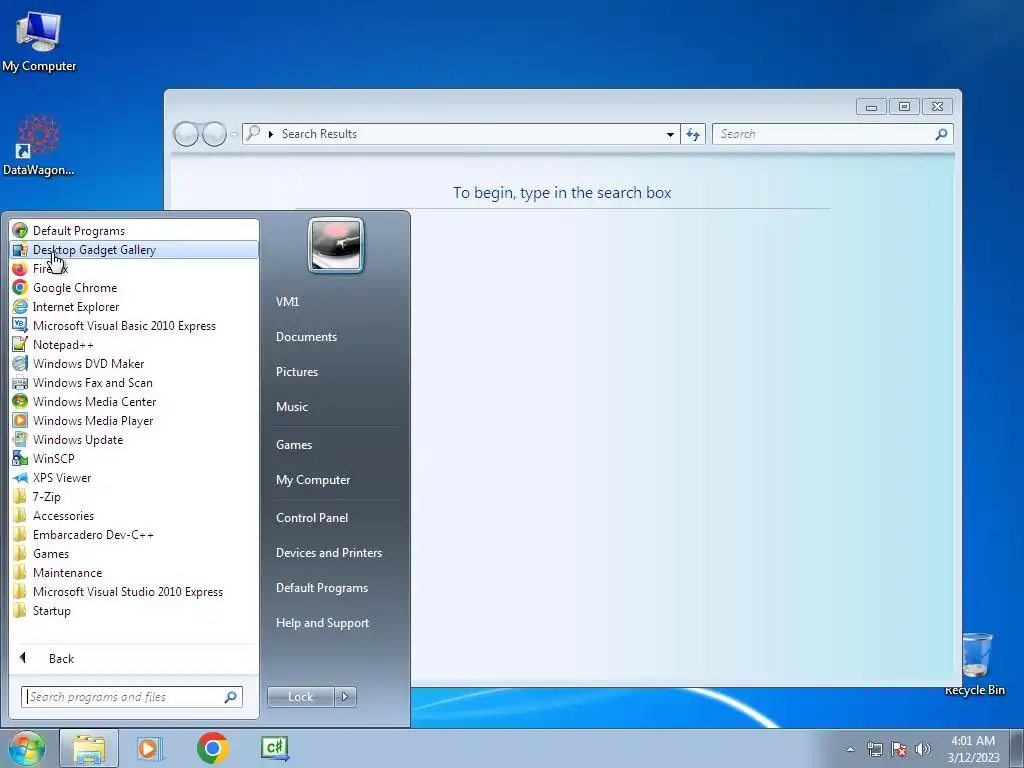Expand the Embarcadero Dev-C++ folder
This screenshot has width=1024, height=768.
pyautogui.click(x=134, y=534)
